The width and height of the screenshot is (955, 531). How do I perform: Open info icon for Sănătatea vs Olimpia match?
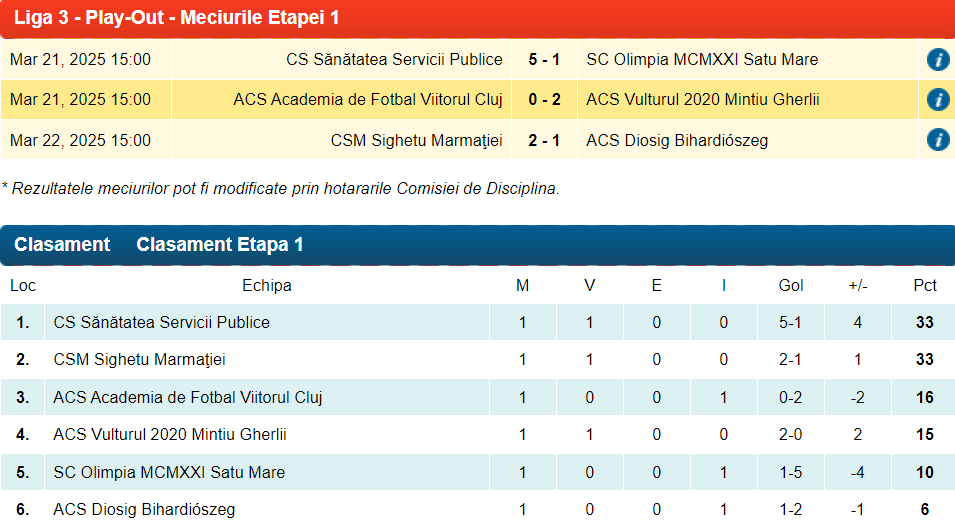[937, 60]
